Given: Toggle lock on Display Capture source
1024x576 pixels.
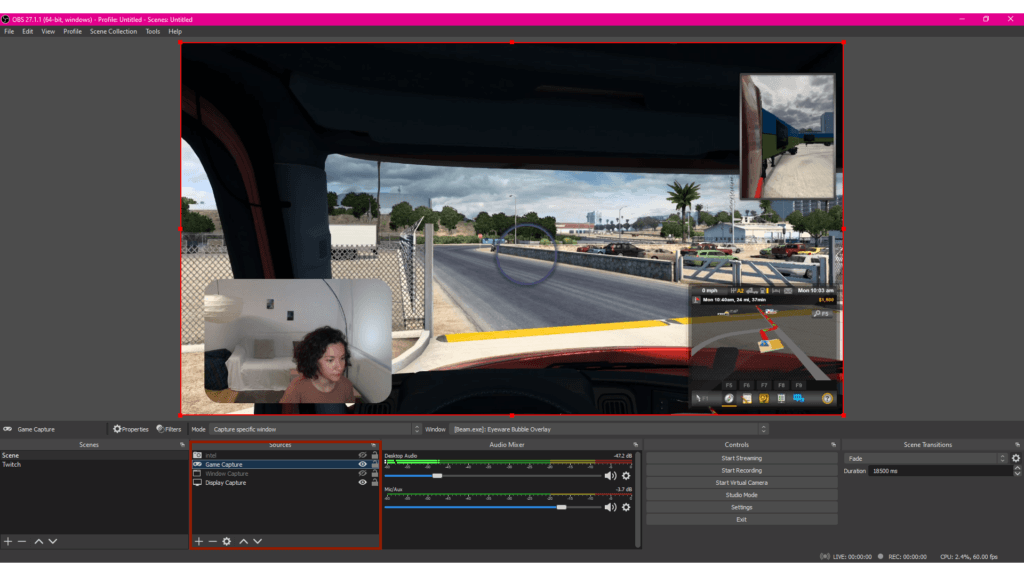Looking at the screenshot, I should click(375, 483).
